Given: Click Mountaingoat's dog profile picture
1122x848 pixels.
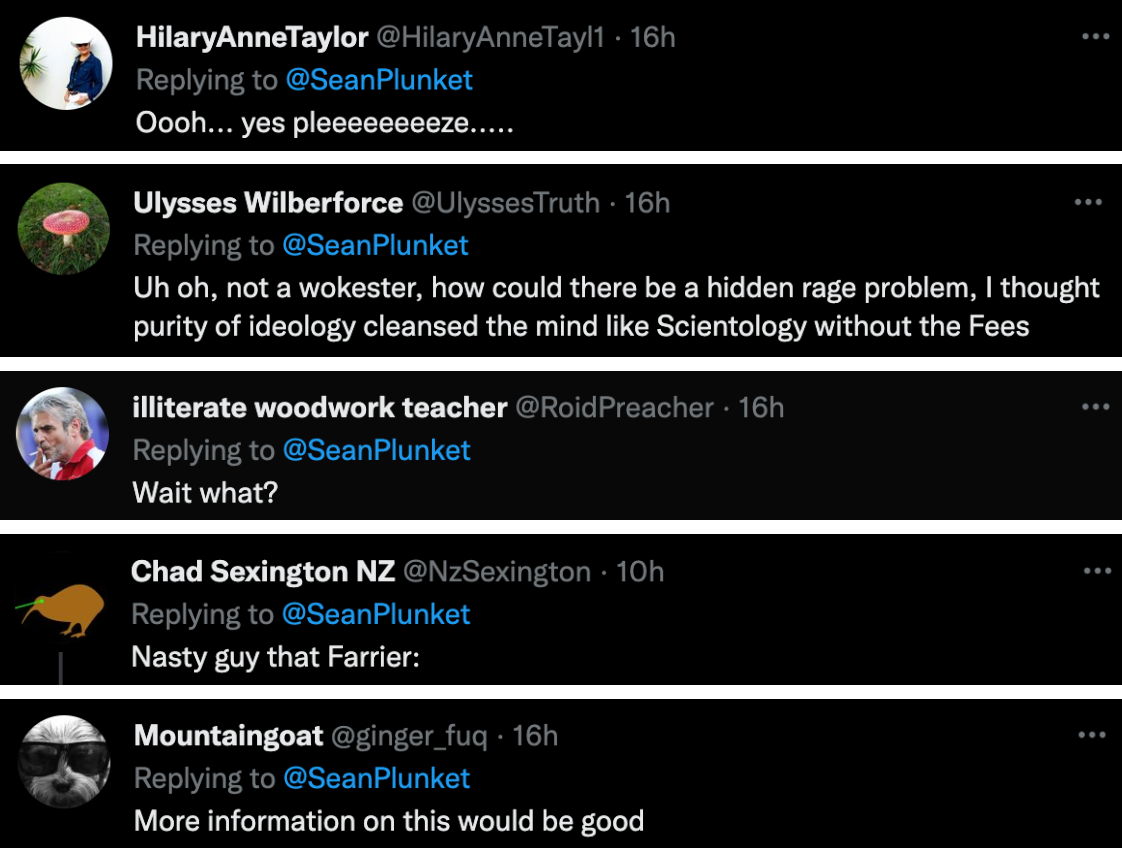Looking at the screenshot, I should pyautogui.click(x=66, y=762).
